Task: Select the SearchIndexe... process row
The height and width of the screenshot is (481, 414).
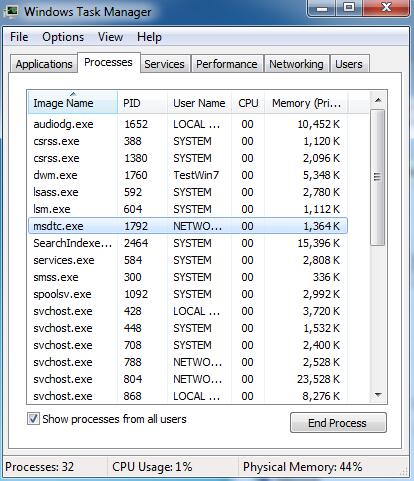Action: click(188, 243)
